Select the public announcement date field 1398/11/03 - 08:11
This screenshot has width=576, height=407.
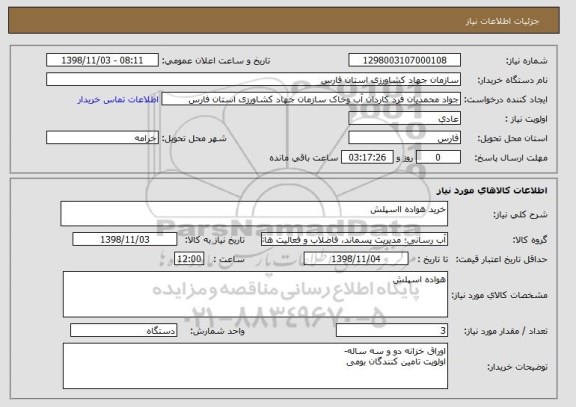[x=102, y=60]
